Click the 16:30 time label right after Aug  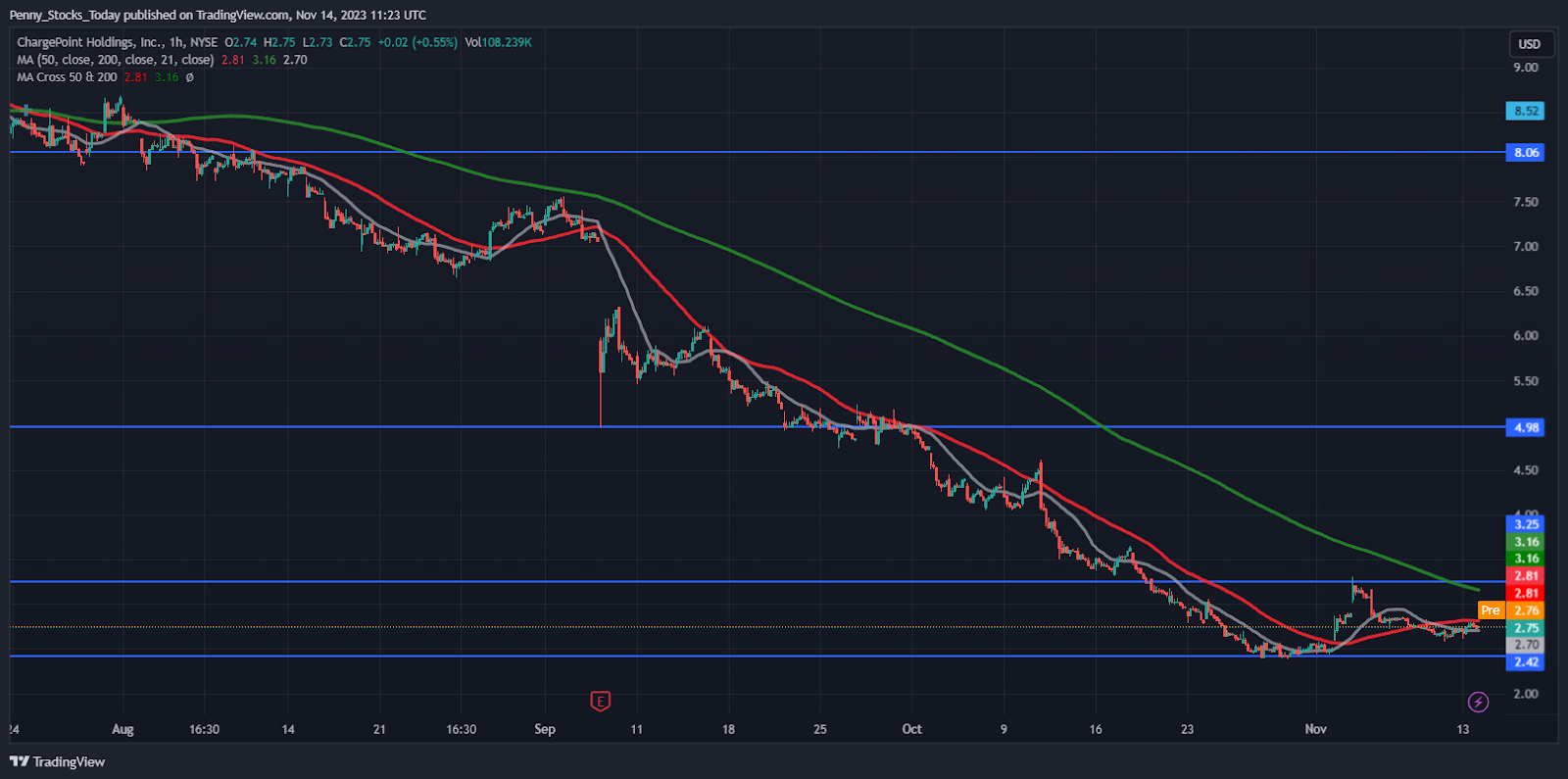204,729
